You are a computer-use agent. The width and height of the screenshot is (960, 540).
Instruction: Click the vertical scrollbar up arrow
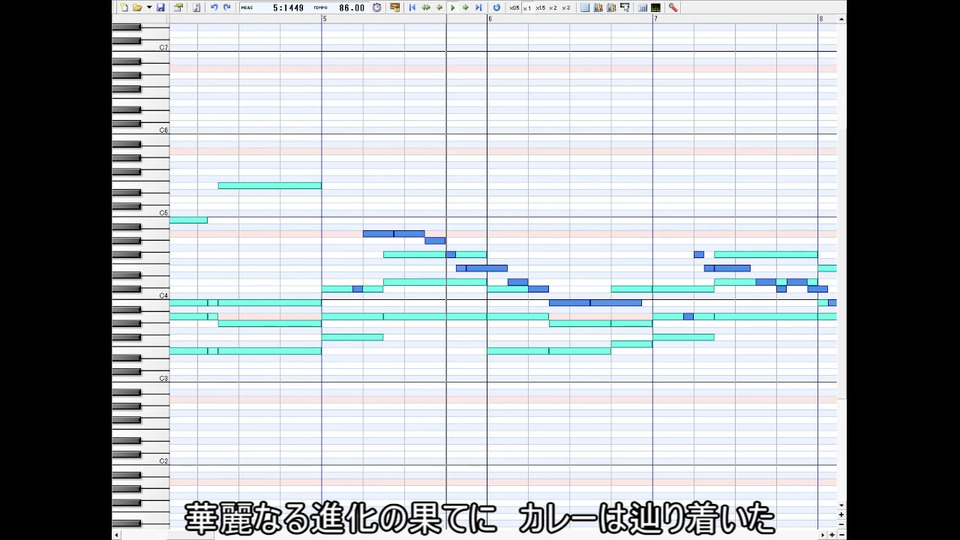(x=841, y=20)
